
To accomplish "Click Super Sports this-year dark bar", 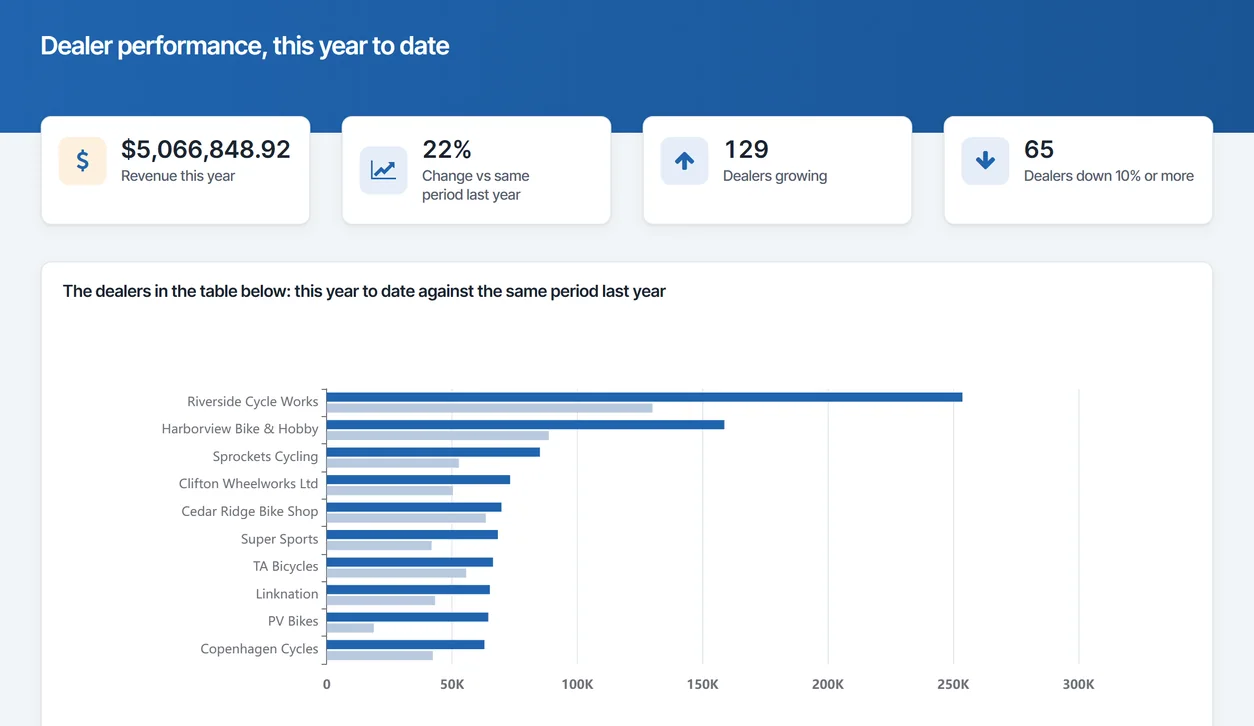I will pyautogui.click(x=412, y=535).
